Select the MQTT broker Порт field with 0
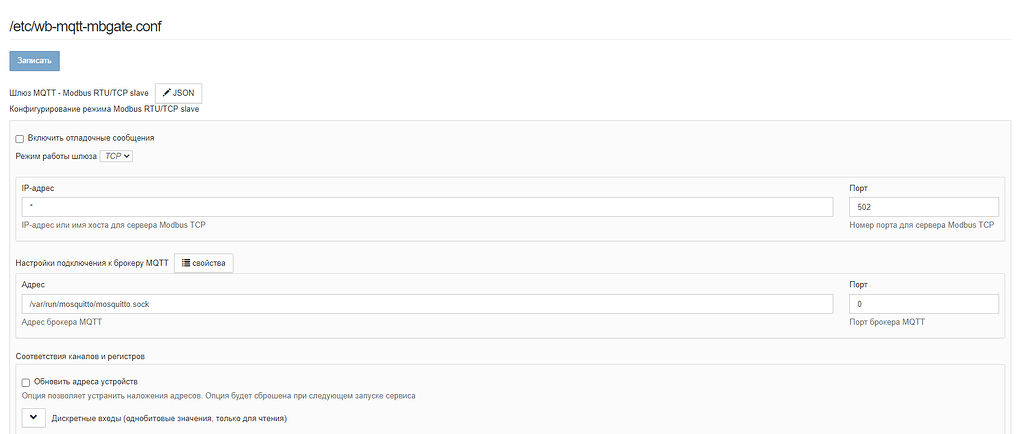 coord(922,304)
